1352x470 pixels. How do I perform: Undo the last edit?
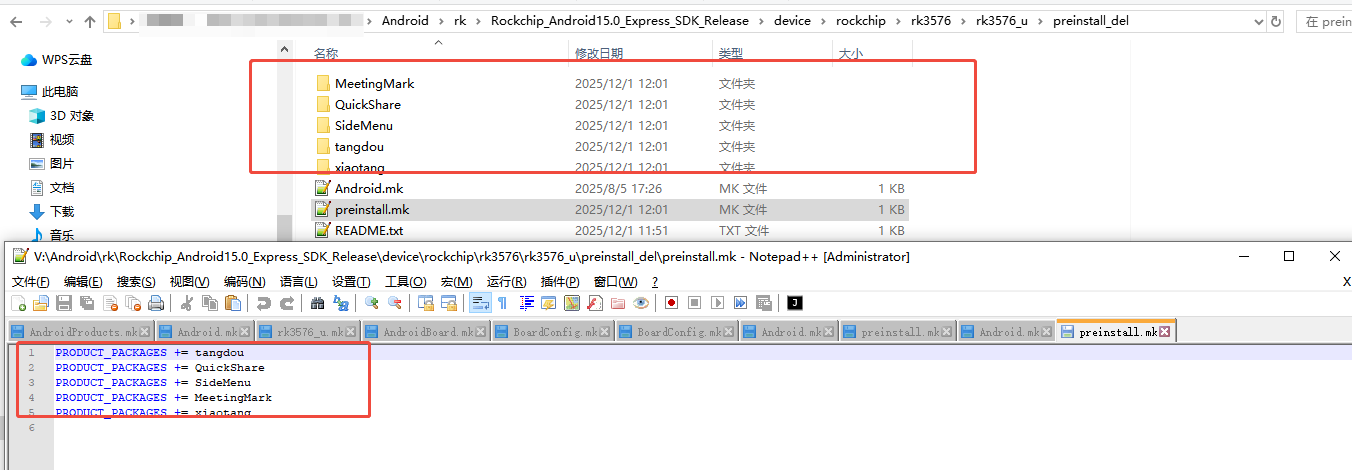tap(263, 303)
